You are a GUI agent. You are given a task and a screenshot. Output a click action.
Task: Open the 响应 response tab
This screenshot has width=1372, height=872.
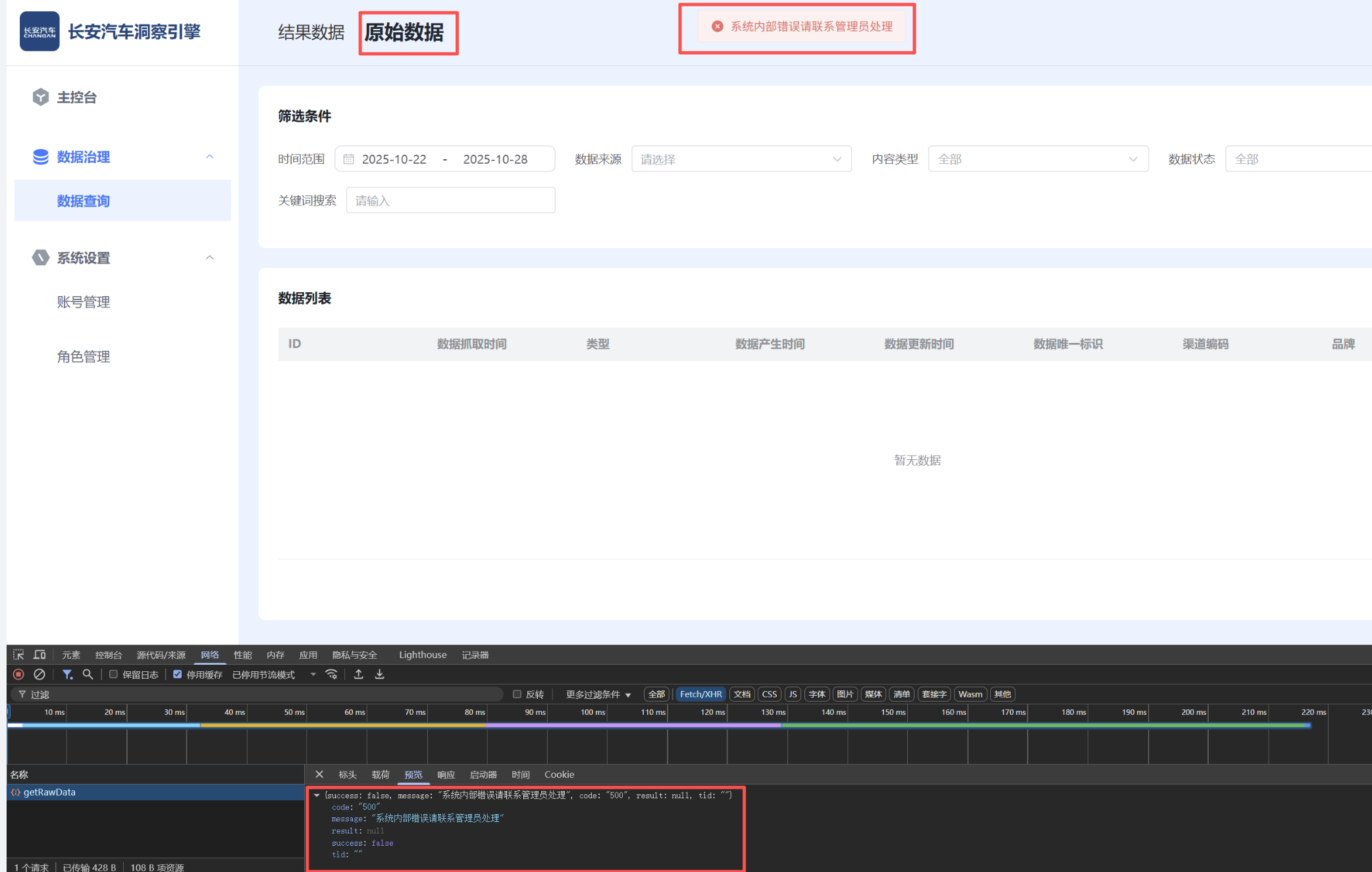point(446,775)
